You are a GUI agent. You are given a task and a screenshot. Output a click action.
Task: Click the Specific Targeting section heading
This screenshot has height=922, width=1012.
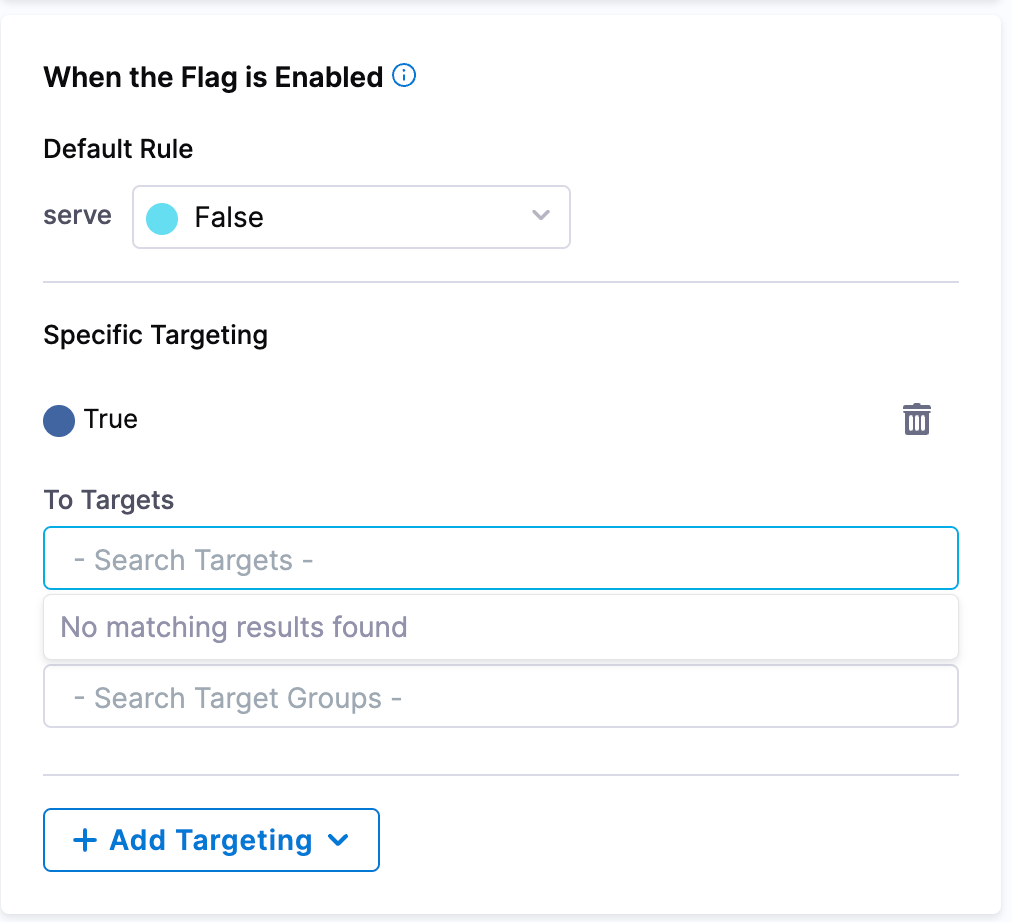pos(155,335)
